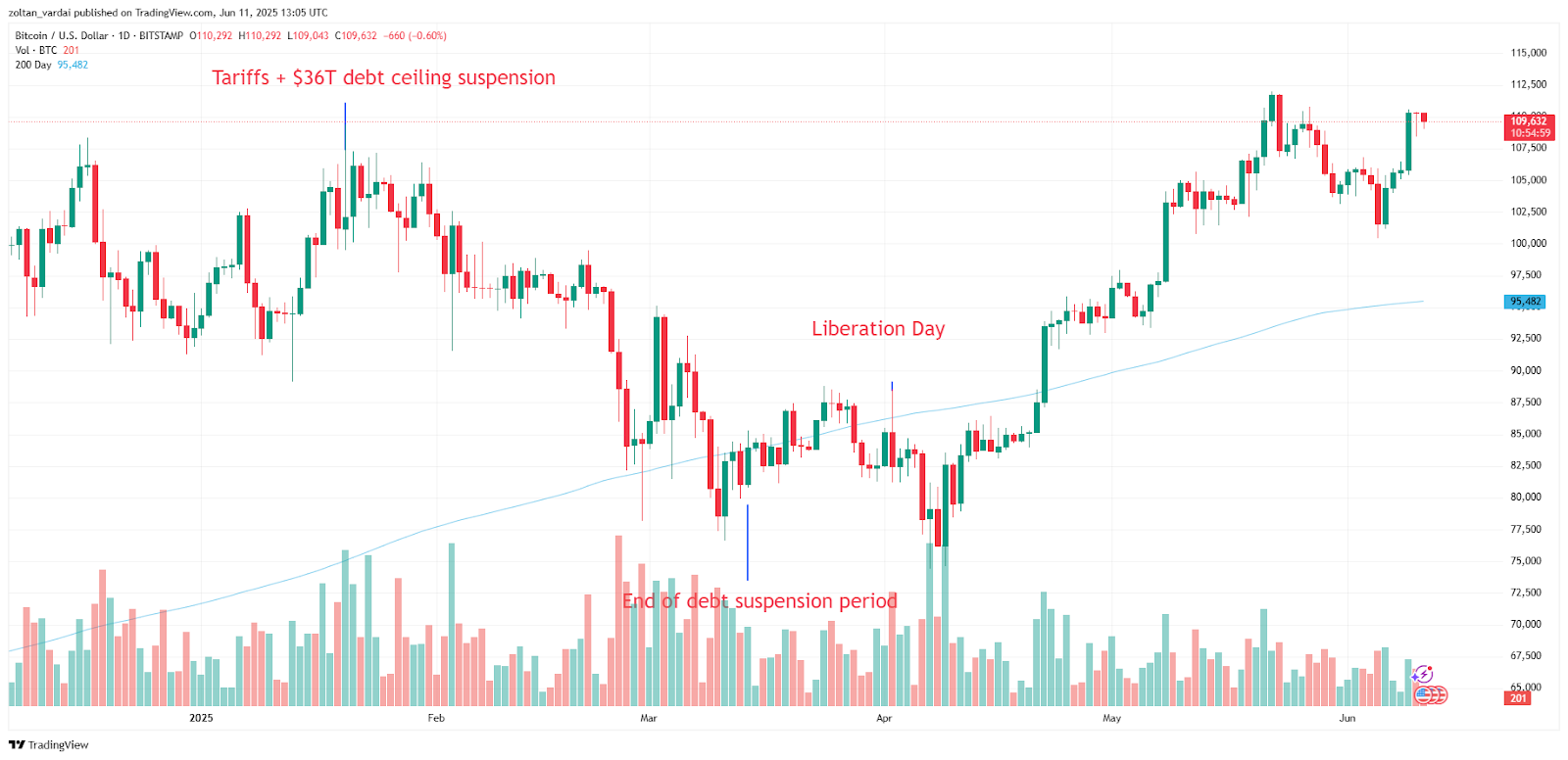Viewport: 1568px width, 760px height.
Task: Click the blue line above End of debt text
Action: (x=748, y=542)
